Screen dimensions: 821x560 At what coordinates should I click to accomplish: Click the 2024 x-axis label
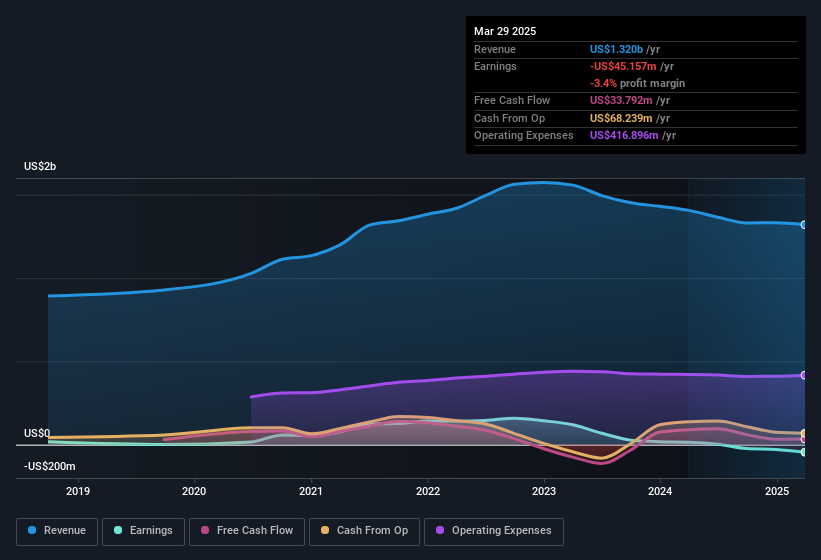pyautogui.click(x=660, y=491)
